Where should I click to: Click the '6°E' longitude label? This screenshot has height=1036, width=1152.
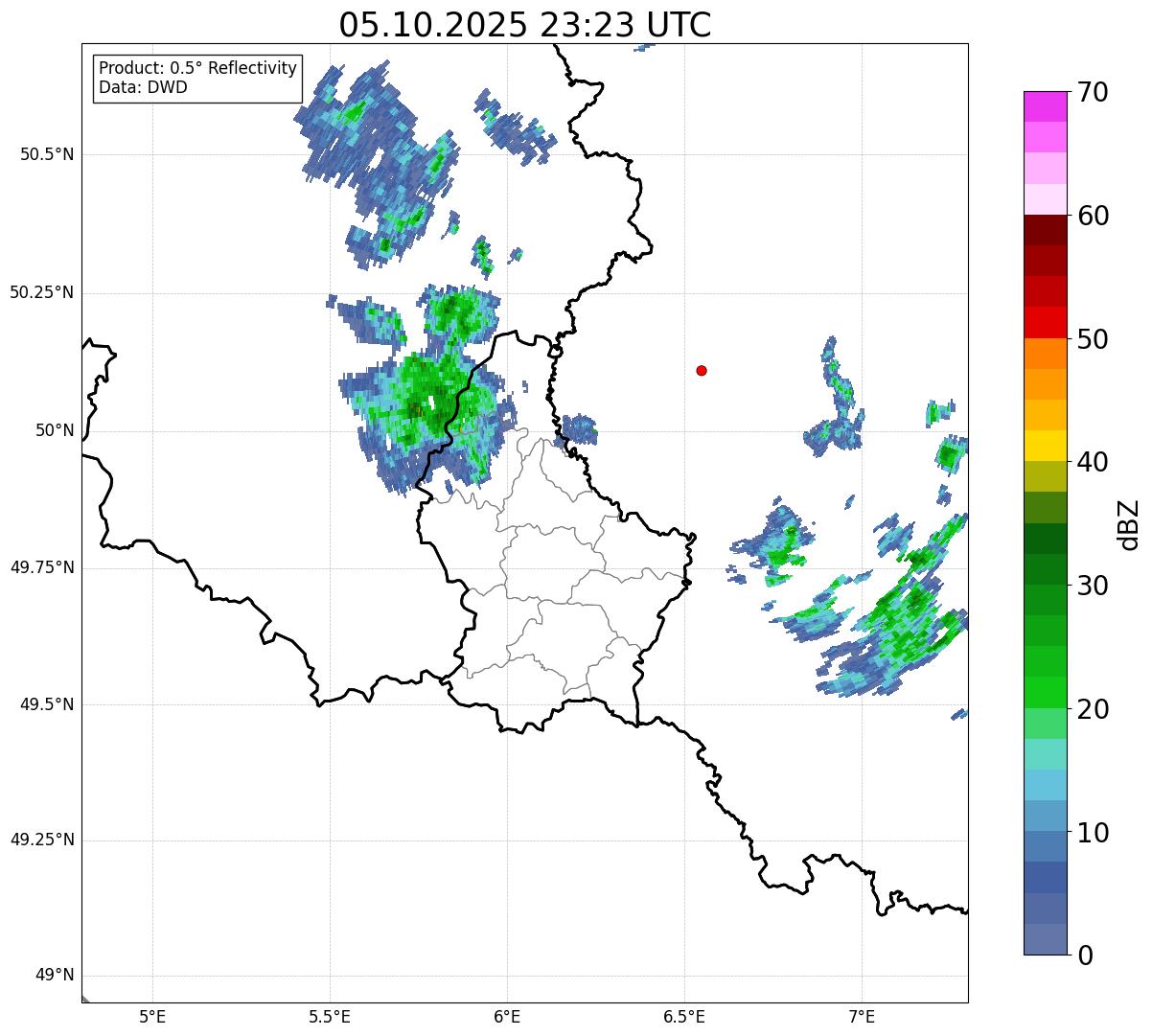click(x=507, y=1016)
